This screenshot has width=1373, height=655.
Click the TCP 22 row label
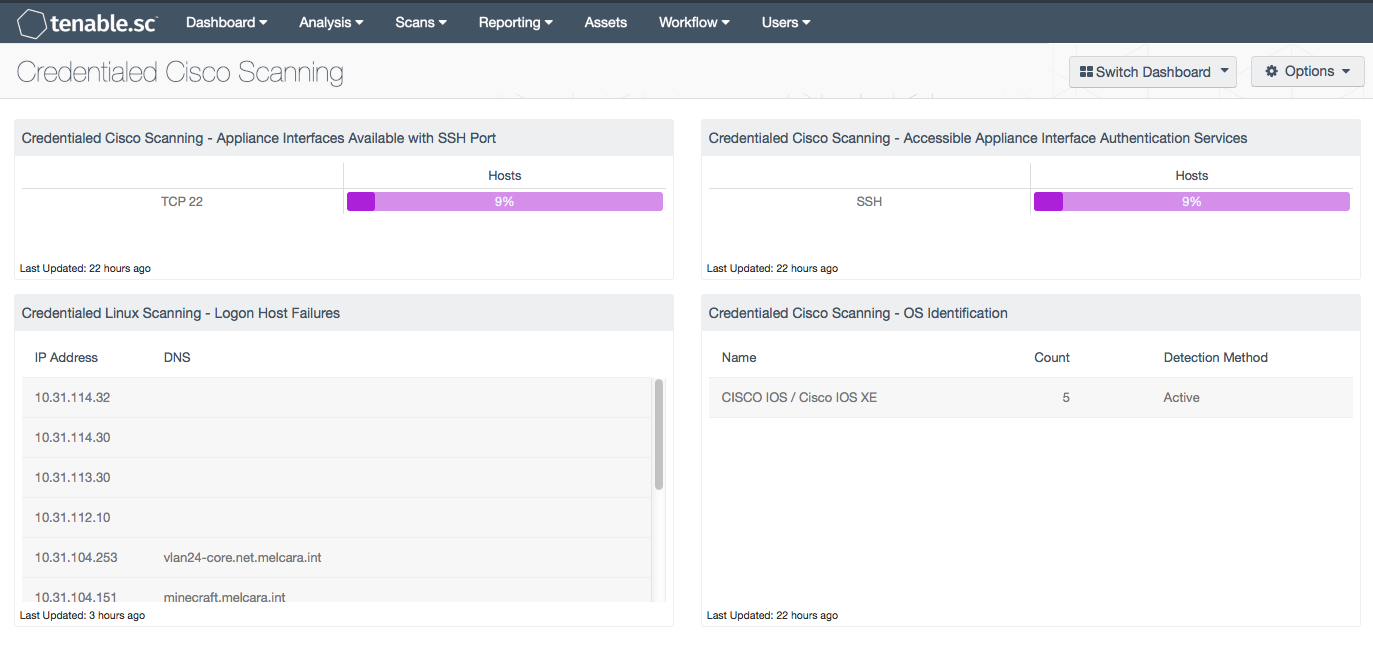click(182, 202)
